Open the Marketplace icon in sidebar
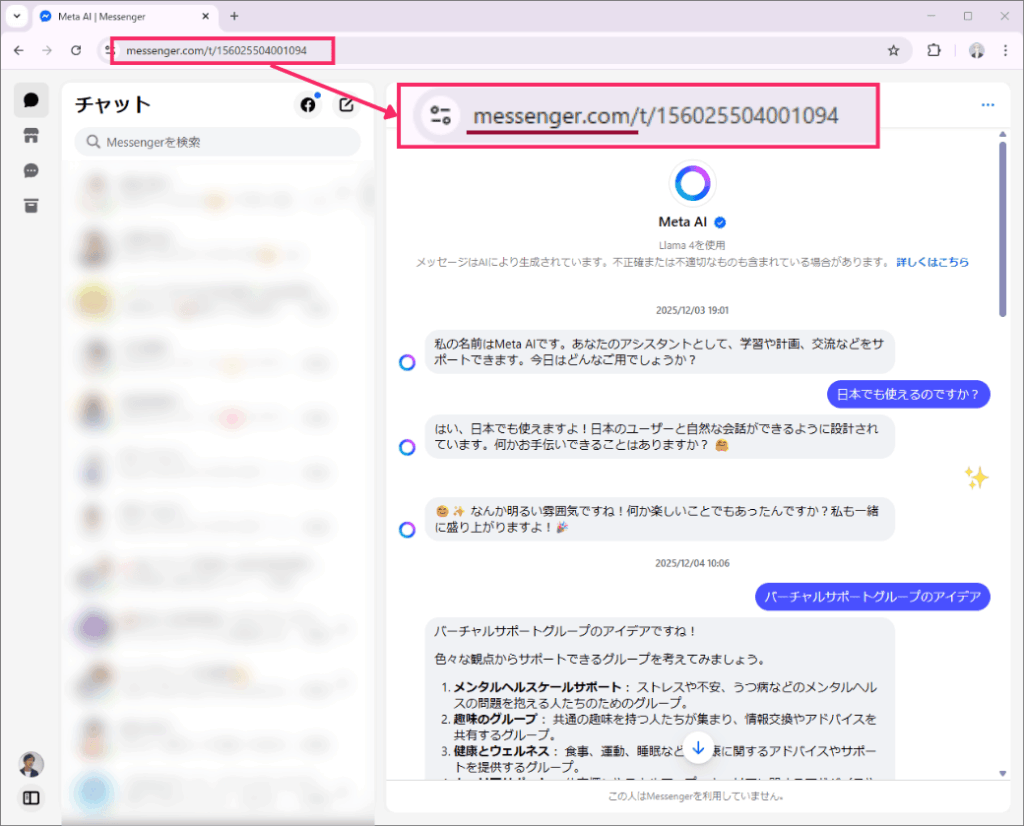Screen dimensions: 1024x826 [x=31, y=136]
